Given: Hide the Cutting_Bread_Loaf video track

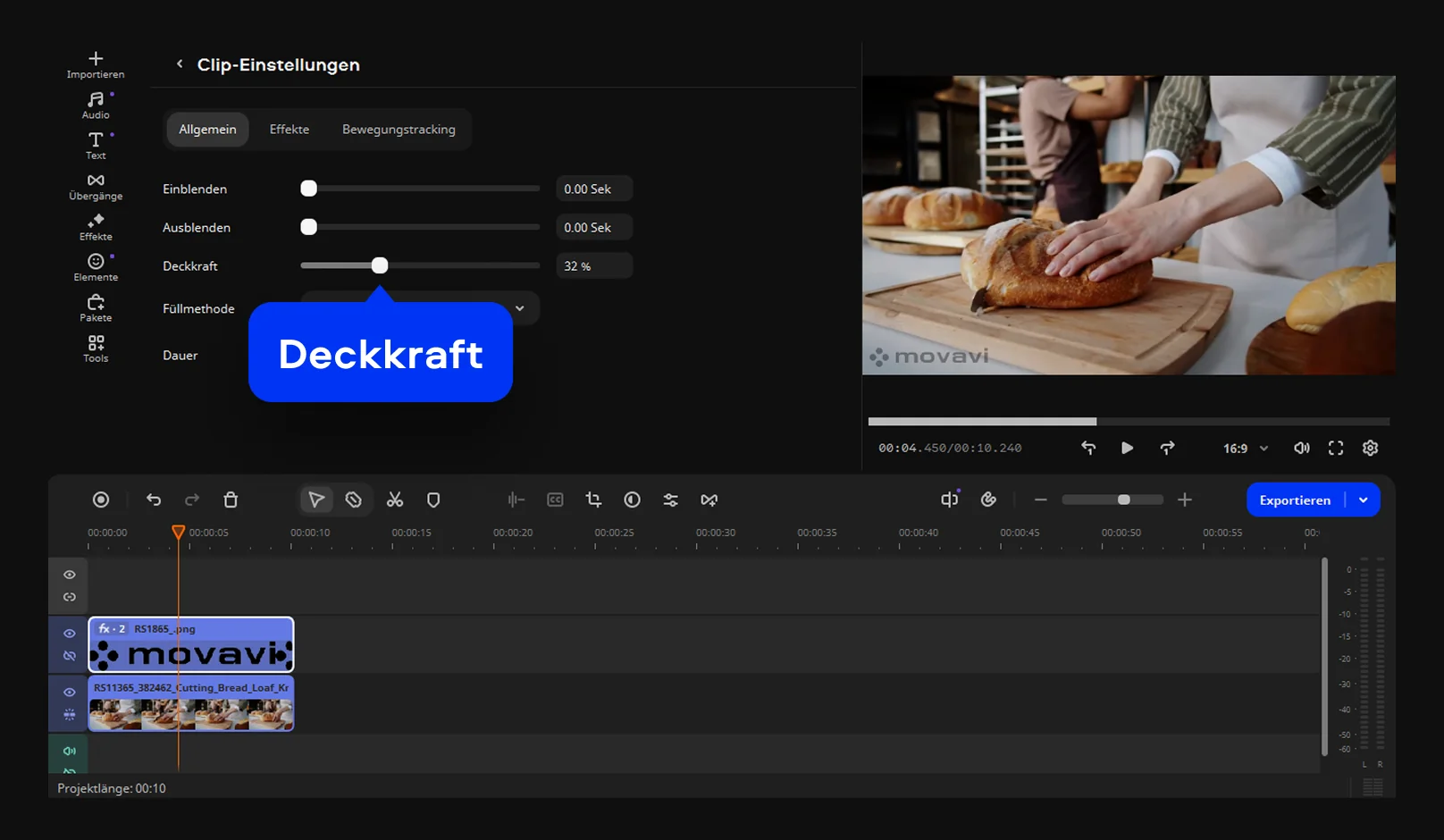Looking at the screenshot, I should point(70,693).
